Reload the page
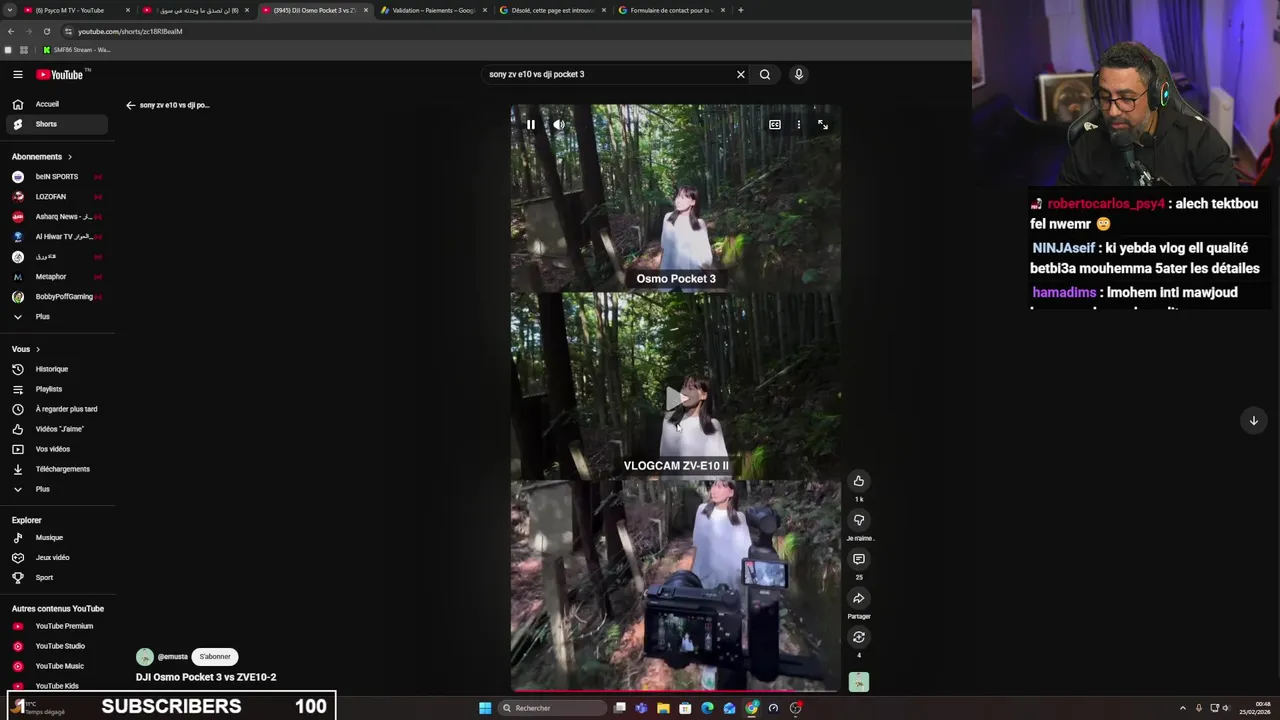Screen dimensions: 1280x720 click(46, 31)
